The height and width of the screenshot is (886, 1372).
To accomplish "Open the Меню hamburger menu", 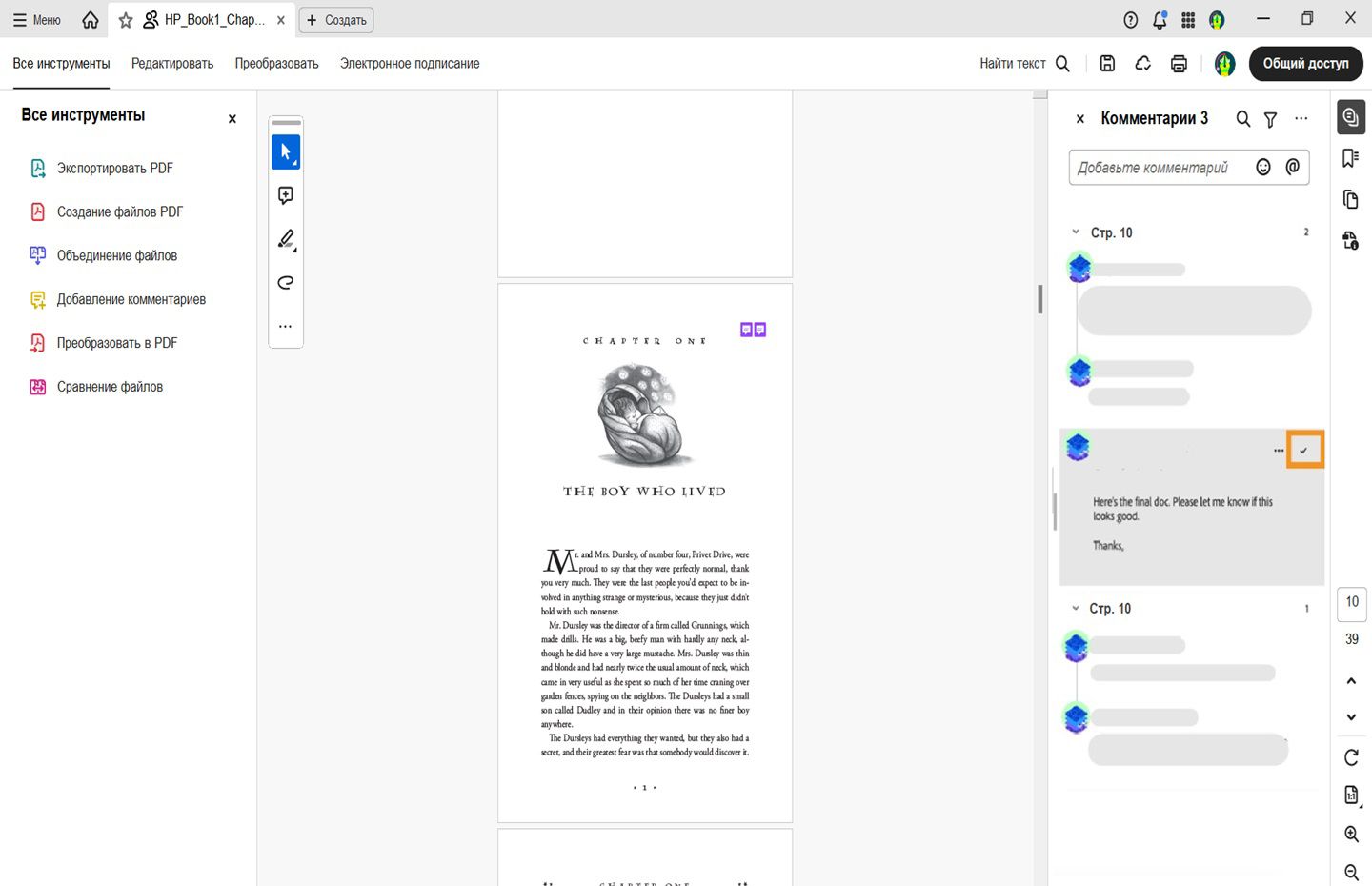I will (x=36, y=20).
